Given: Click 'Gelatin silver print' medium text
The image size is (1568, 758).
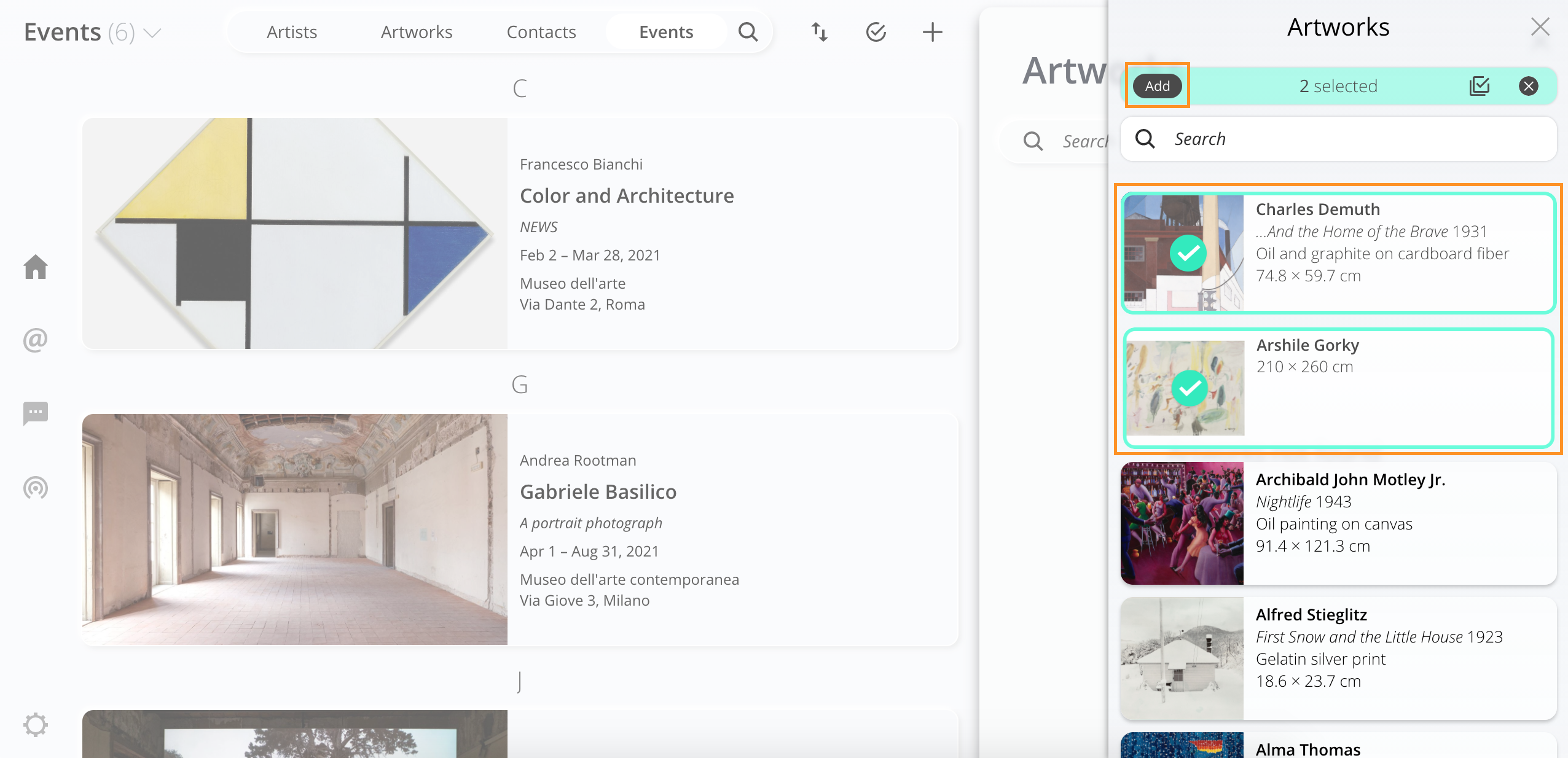Looking at the screenshot, I should click(x=1320, y=659).
